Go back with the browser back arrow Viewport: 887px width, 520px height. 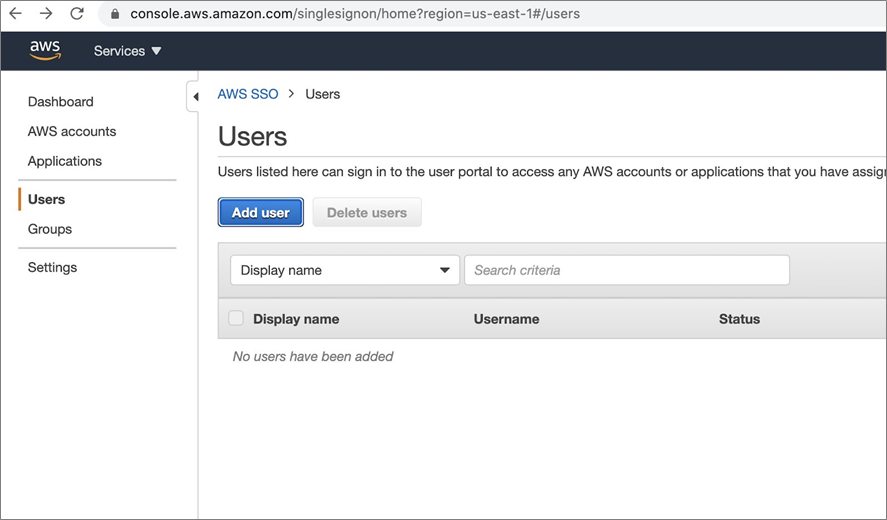(15, 14)
